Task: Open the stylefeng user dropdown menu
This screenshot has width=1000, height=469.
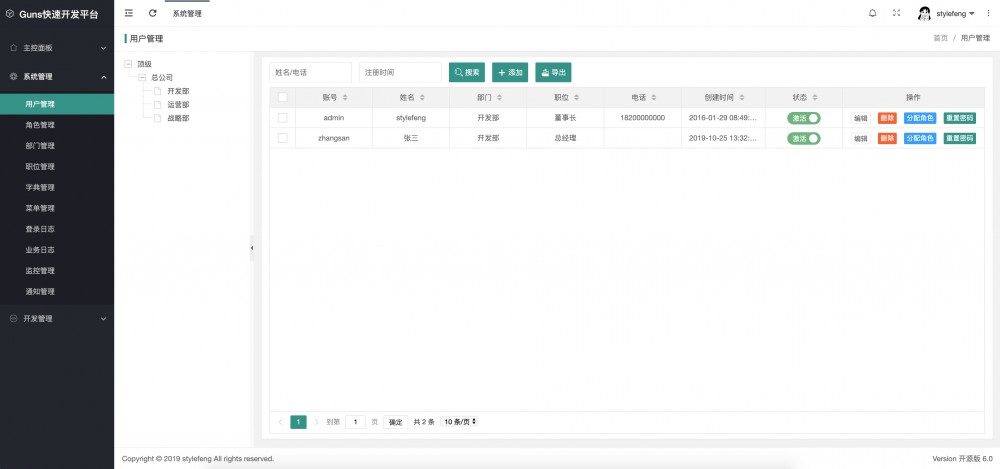Action: click(x=955, y=13)
